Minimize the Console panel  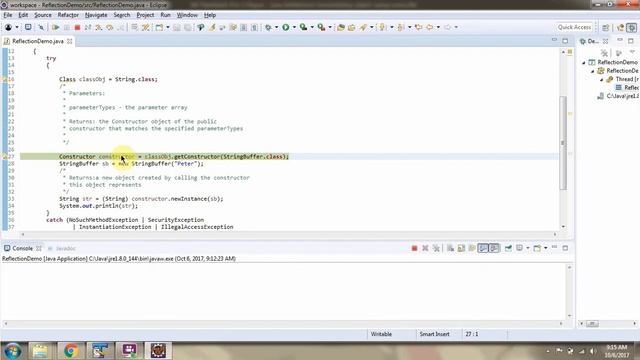554,248
